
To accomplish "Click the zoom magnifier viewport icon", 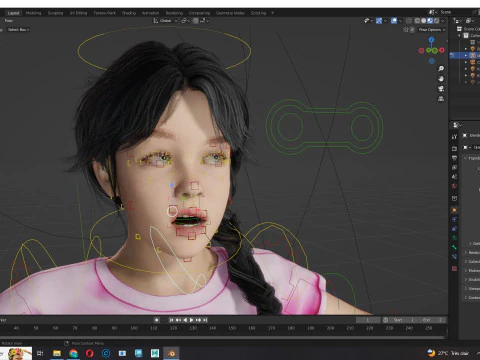I will click(x=441, y=69).
